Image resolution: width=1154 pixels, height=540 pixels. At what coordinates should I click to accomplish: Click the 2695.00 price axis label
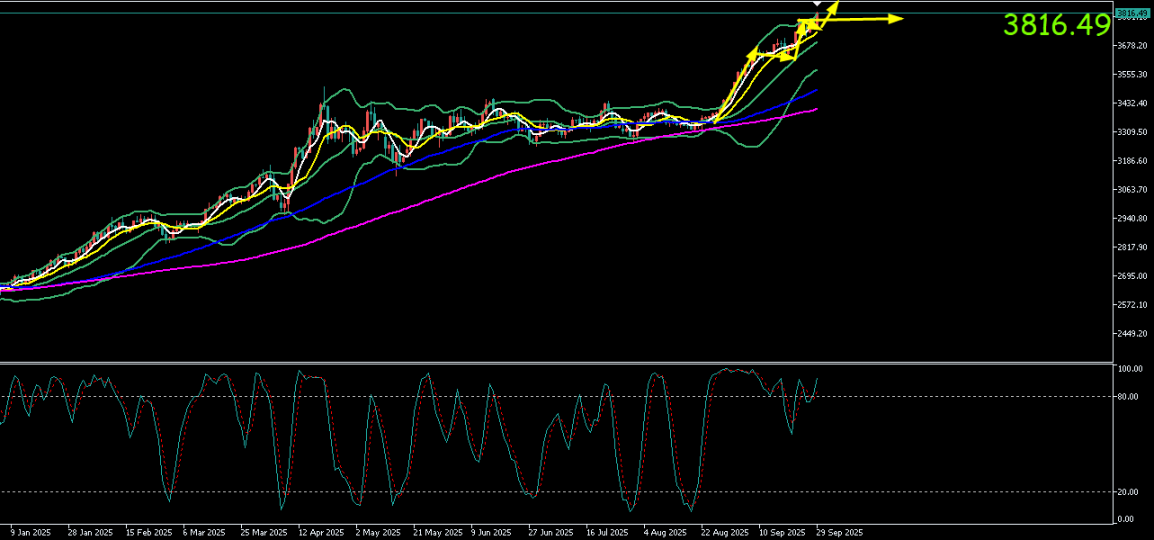point(1132,276)
